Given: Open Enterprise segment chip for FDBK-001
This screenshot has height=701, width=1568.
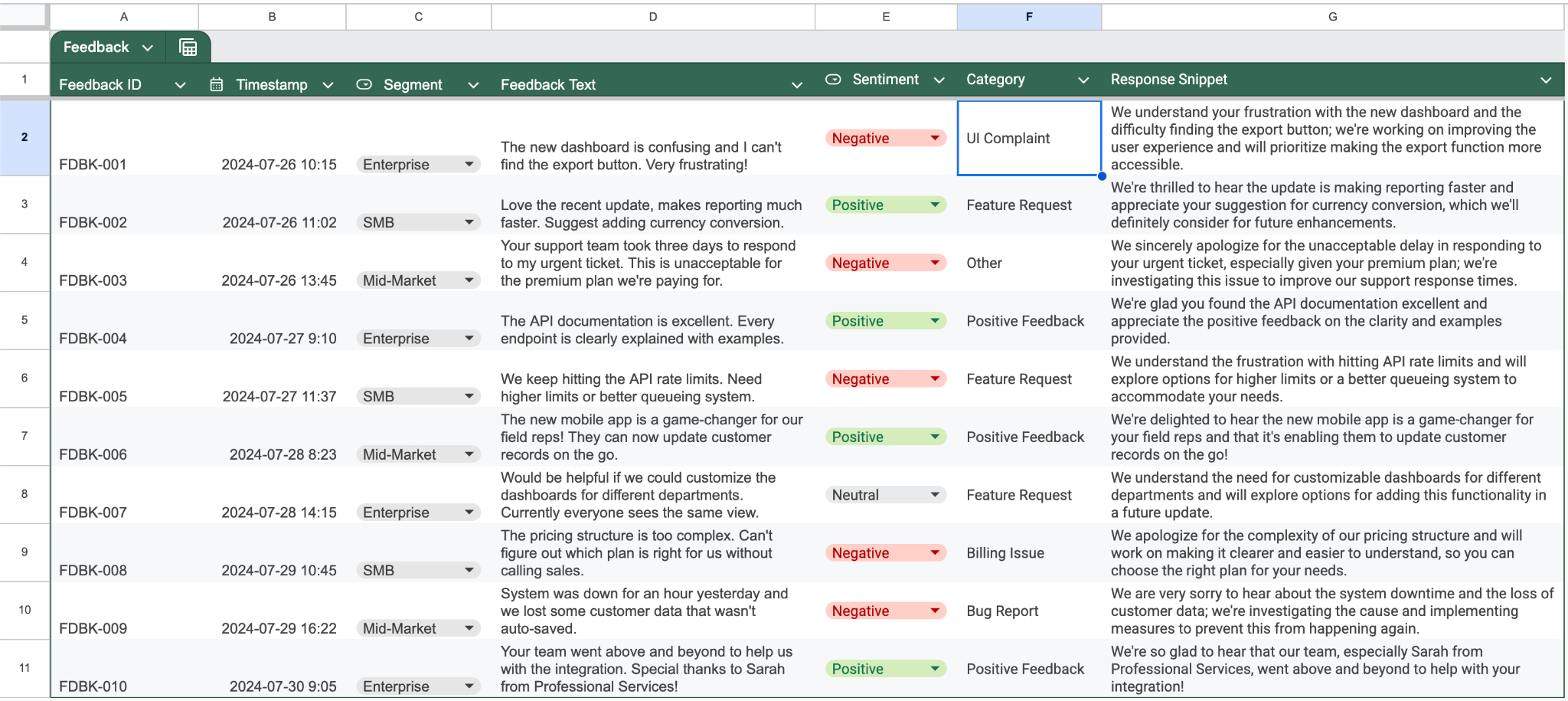Looking at the screenshot, I should (418, 165).
